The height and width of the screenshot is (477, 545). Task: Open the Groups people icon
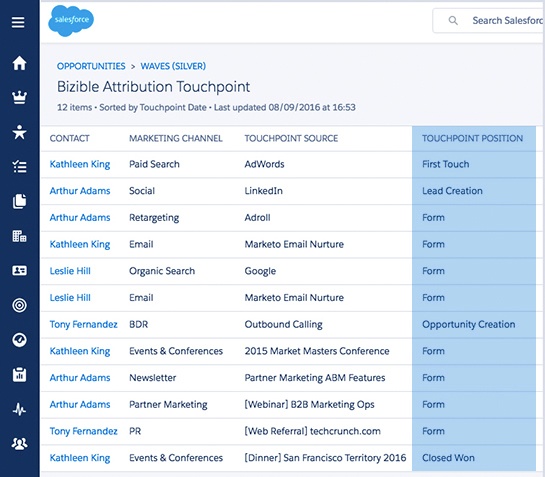19,444
